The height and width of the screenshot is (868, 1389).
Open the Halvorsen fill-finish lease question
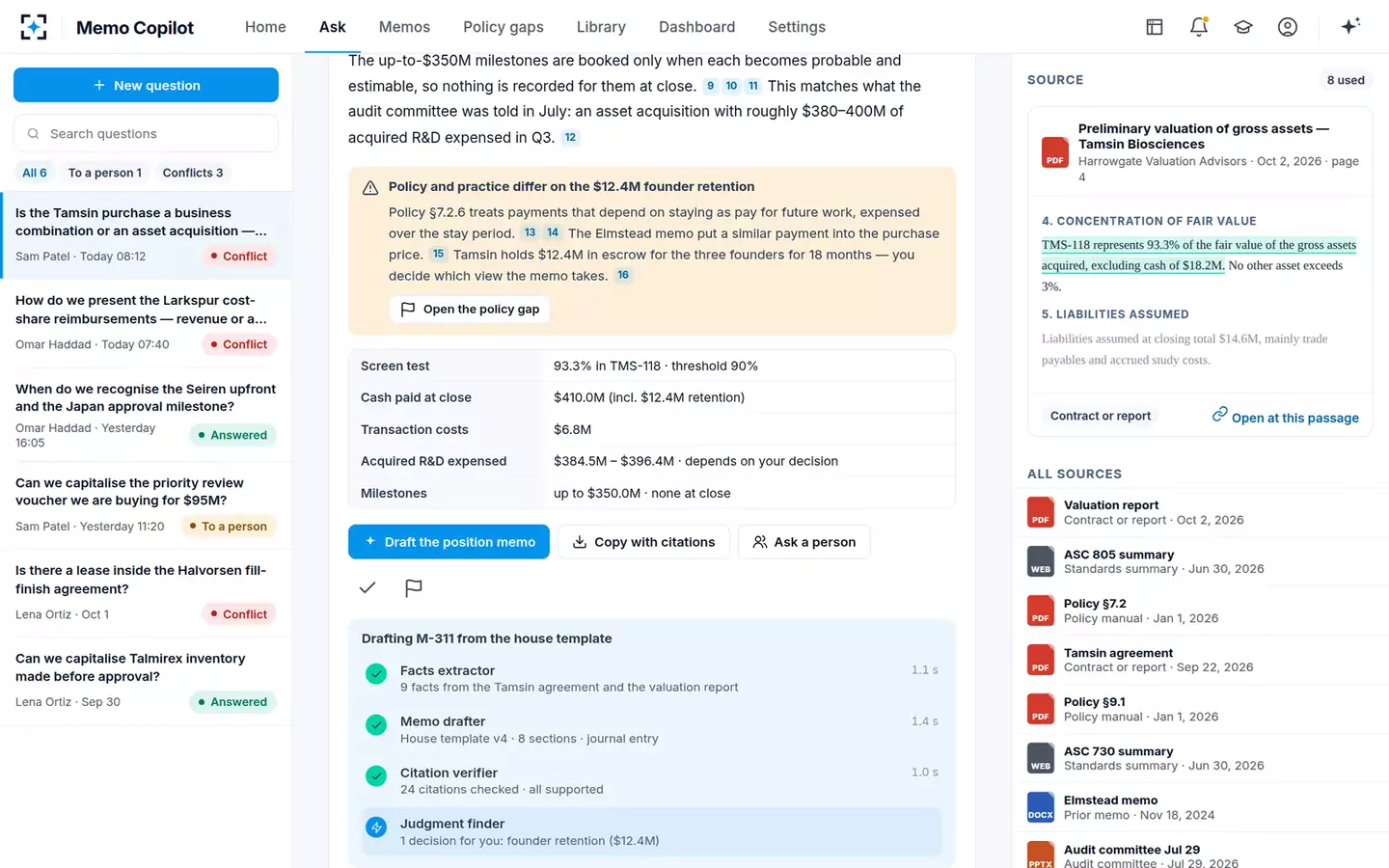pos(146,593)
